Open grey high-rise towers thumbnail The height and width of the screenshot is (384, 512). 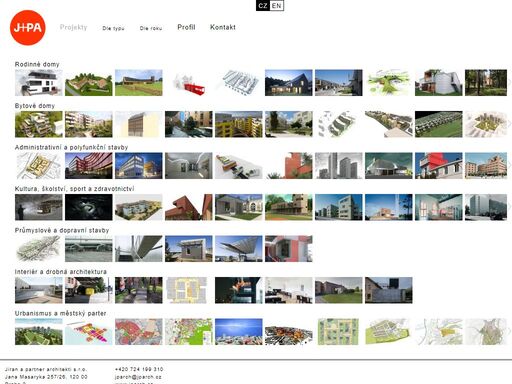coord(339,166)
